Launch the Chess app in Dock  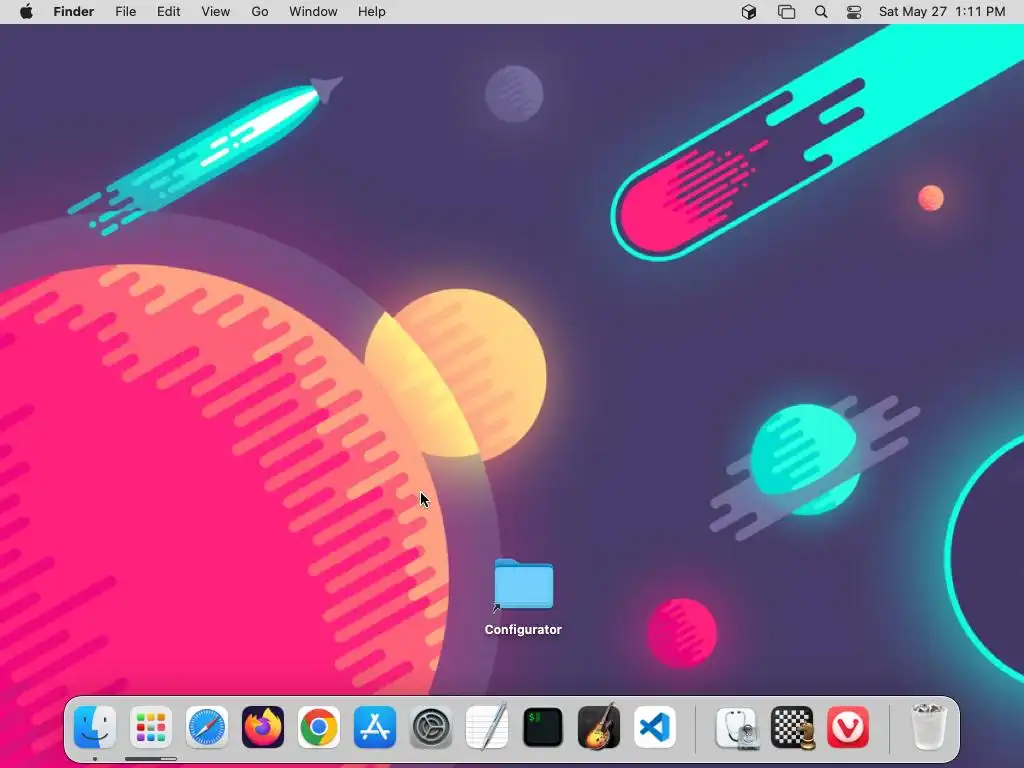793,727
